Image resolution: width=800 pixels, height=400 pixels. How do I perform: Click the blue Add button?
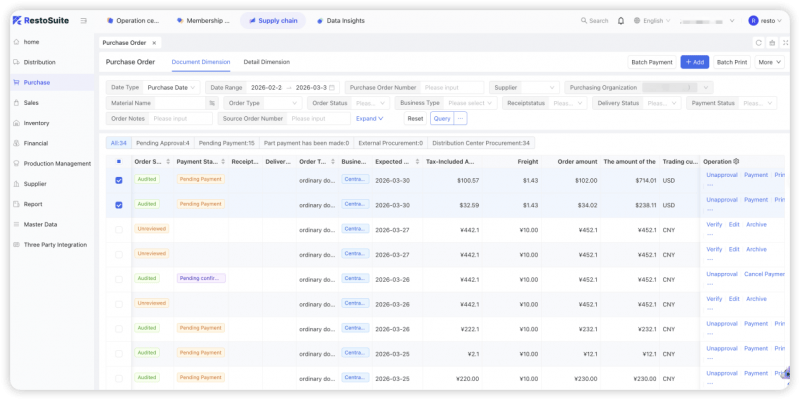click(694, 62)
